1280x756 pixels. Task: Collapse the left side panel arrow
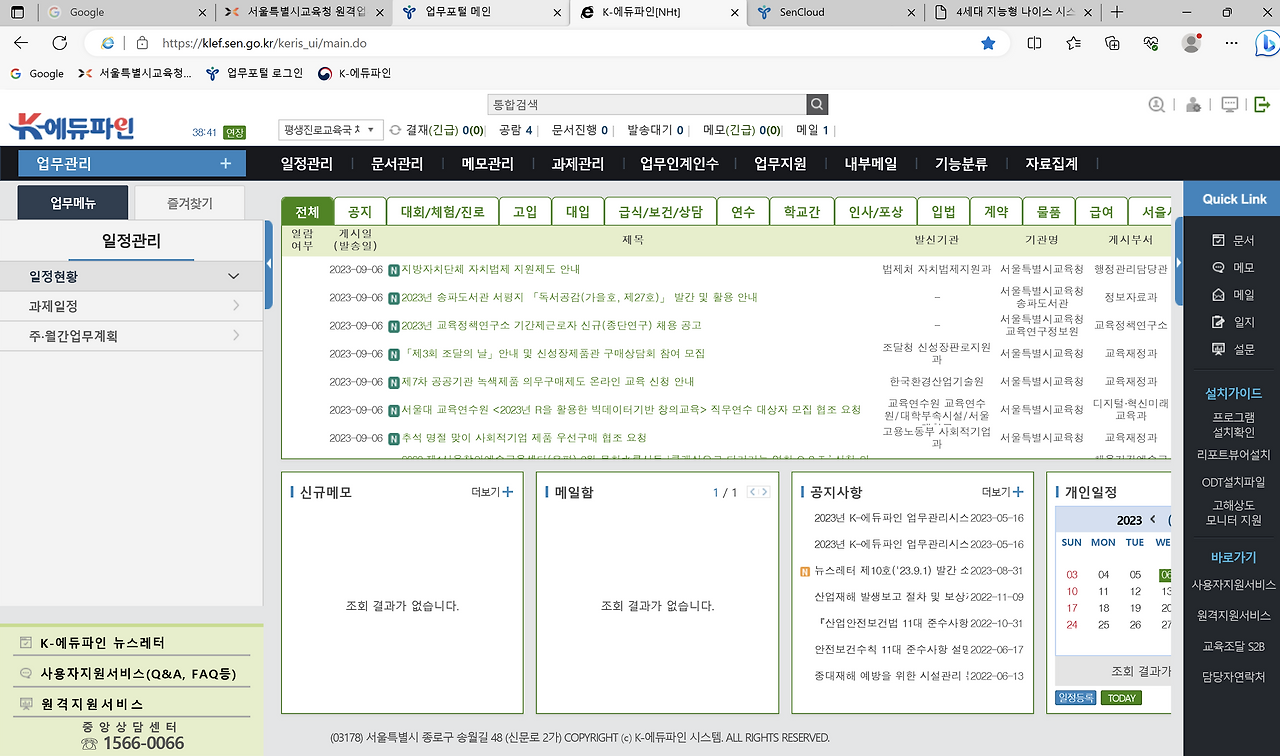click(x=268, y=263)
